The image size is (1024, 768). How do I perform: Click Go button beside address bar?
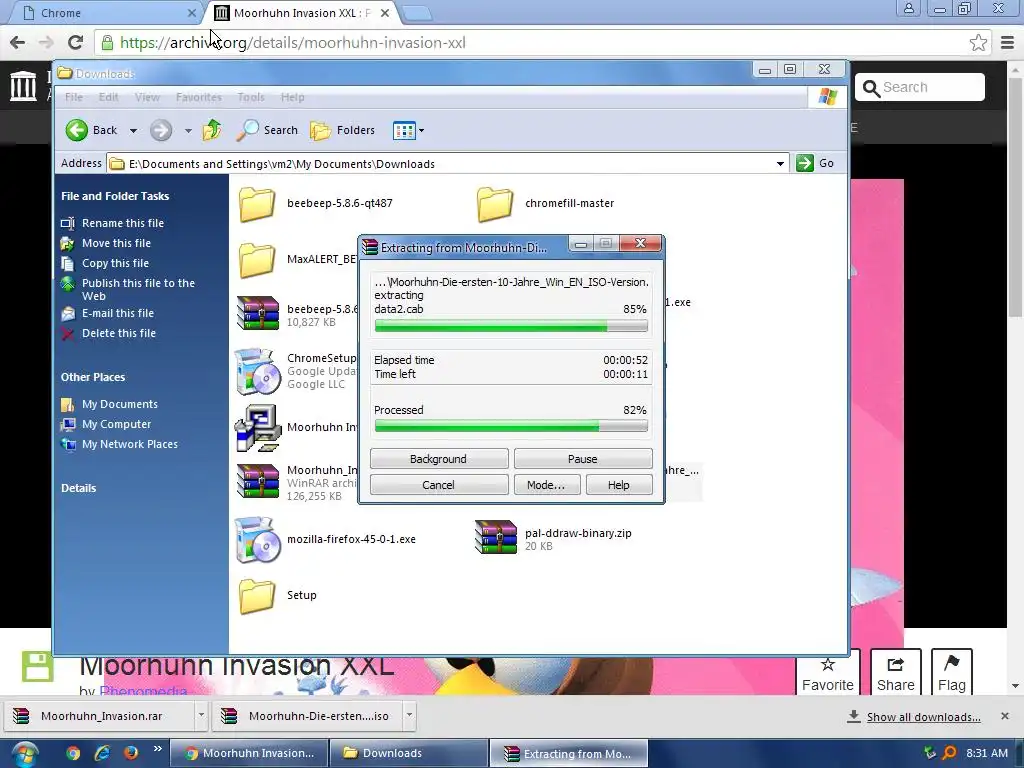click(815, 163)
